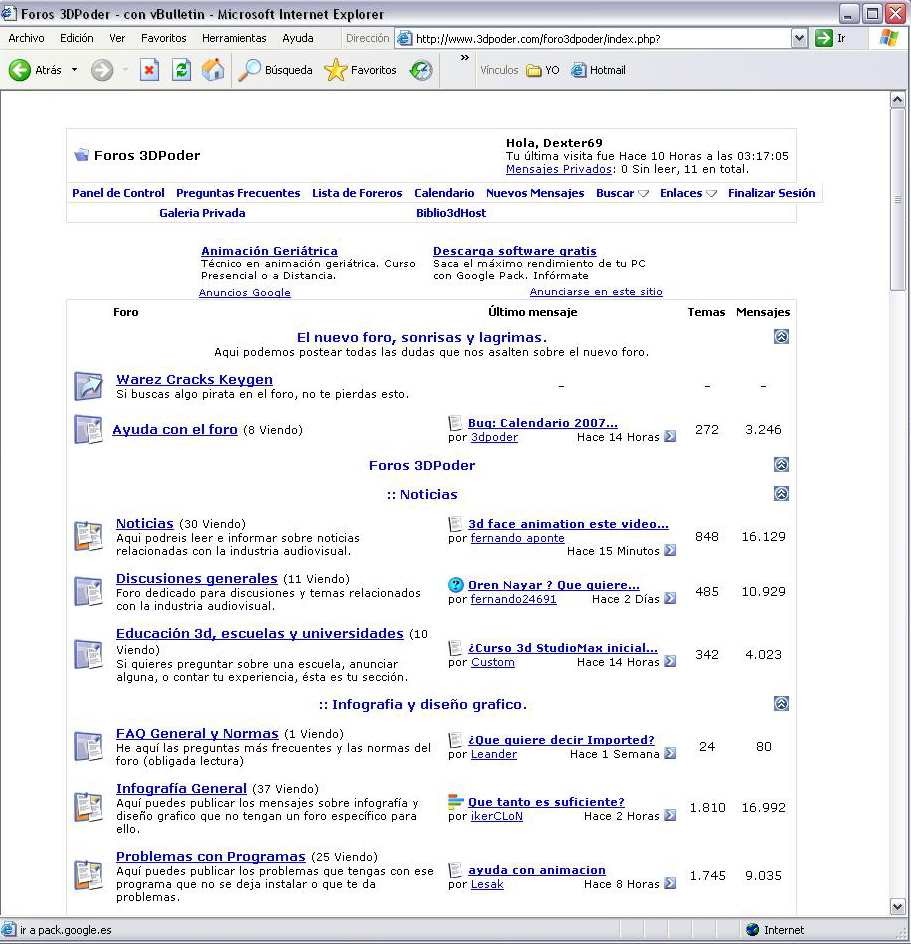Click the green Back arrow icon
The image size is (911, 944).
pyautogui.click(x=19, y=70)
